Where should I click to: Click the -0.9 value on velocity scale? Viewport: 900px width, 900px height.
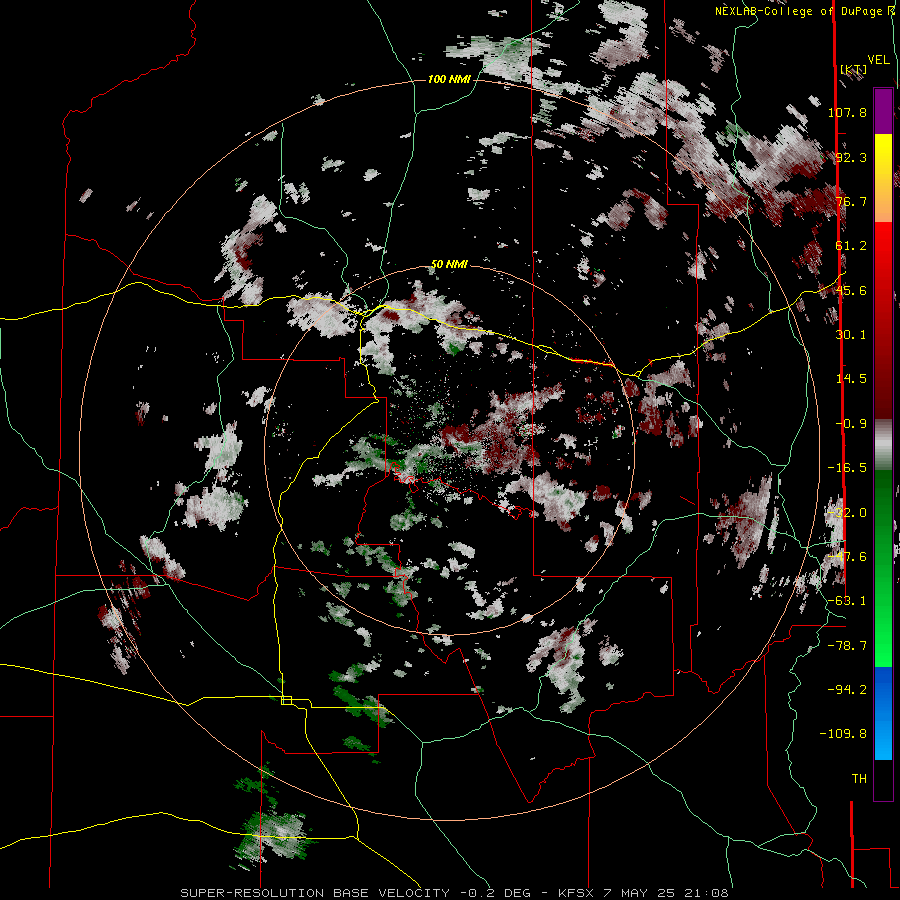tap(851, 424)
